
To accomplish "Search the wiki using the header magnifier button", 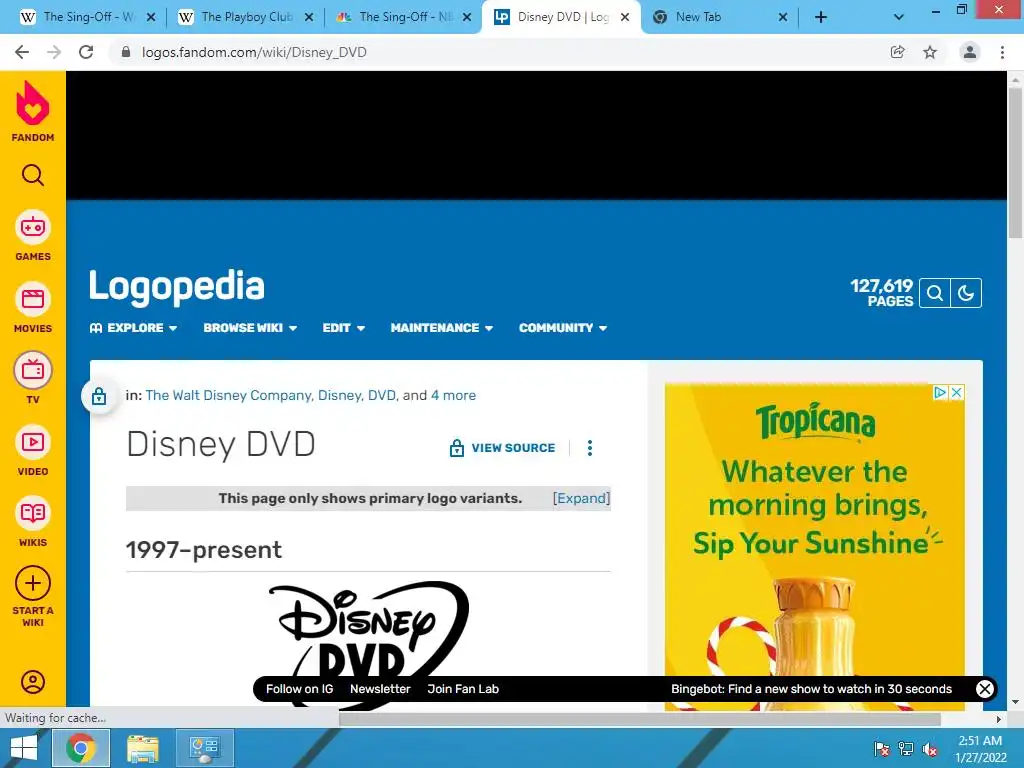I will [x=935, y=293].
